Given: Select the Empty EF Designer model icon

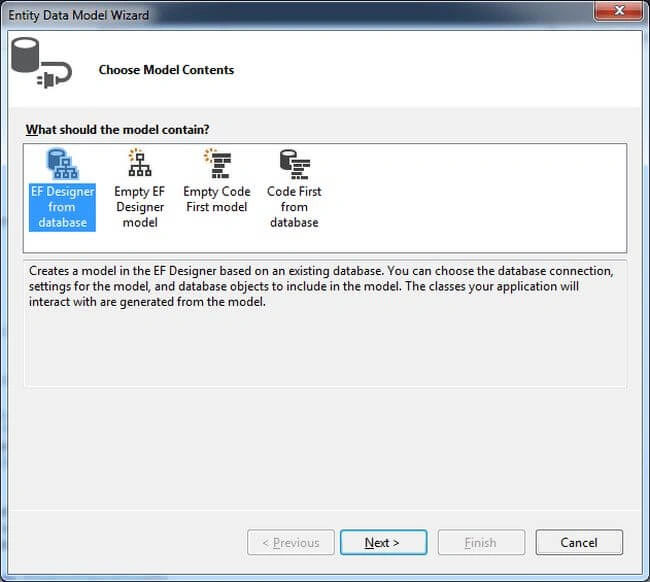Looking at the screenshot, I should (140, 163).
